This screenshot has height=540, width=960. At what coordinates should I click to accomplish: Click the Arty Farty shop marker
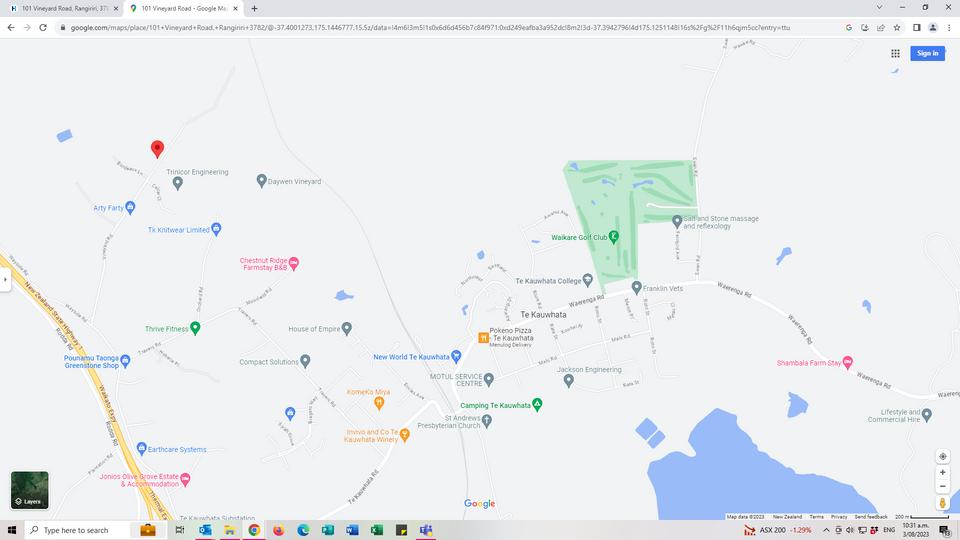[x=130, y=208]
